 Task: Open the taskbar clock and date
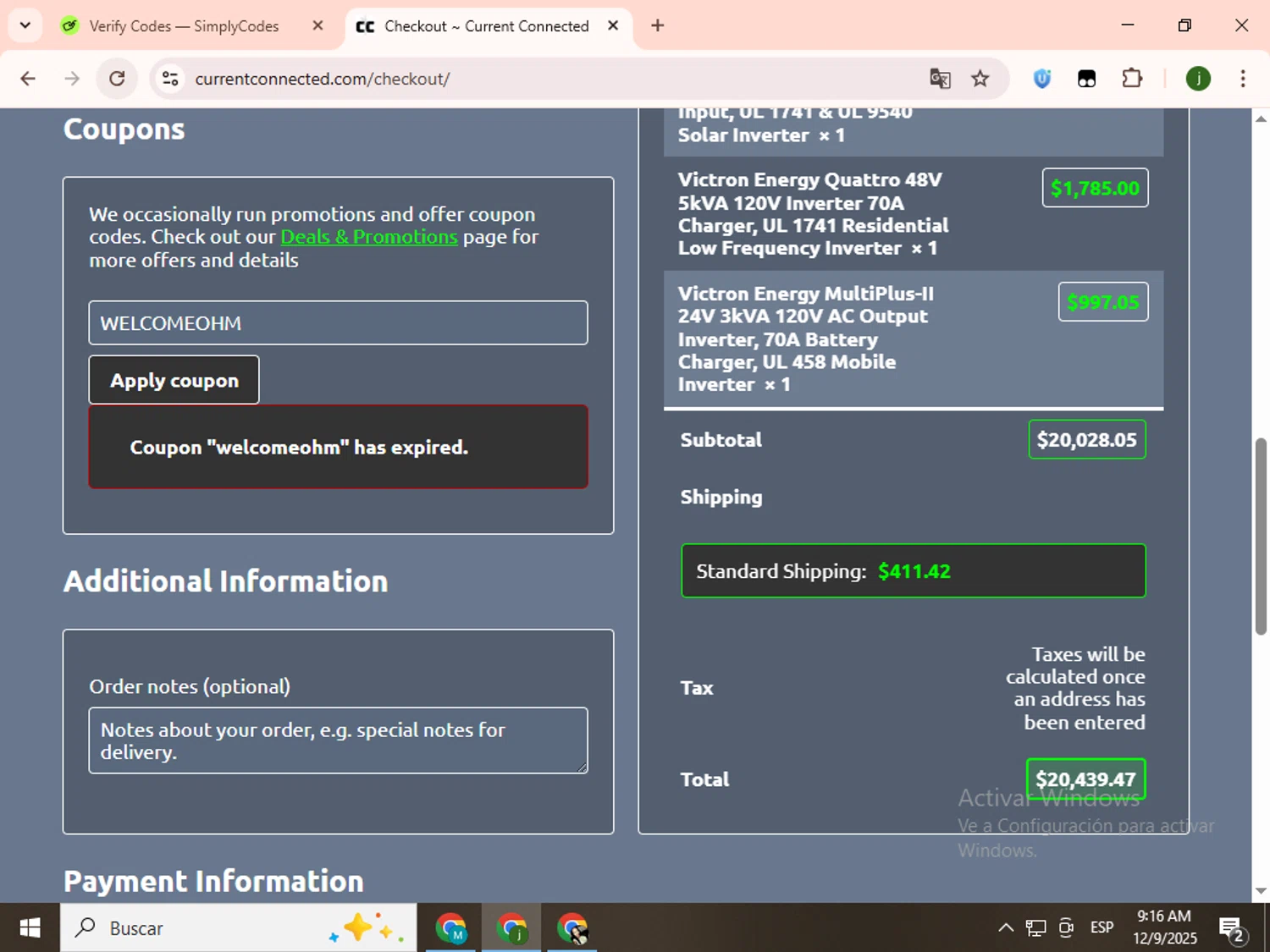tap(1164, 927)
